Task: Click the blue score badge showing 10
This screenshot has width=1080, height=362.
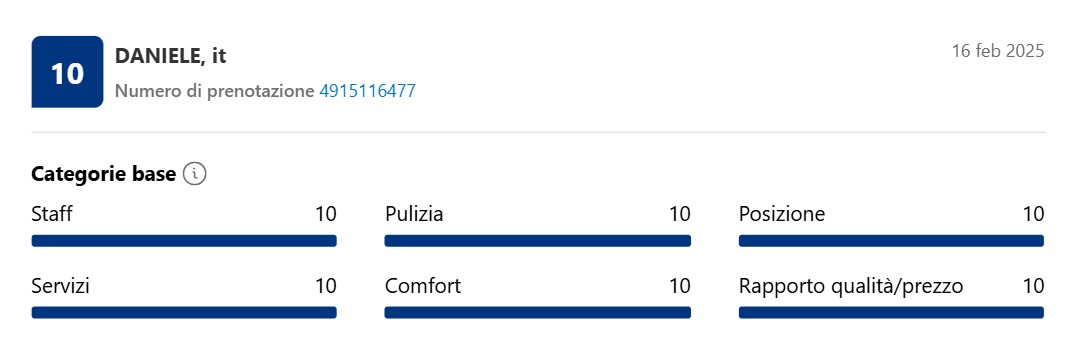Action: click(x=68, y=72)
